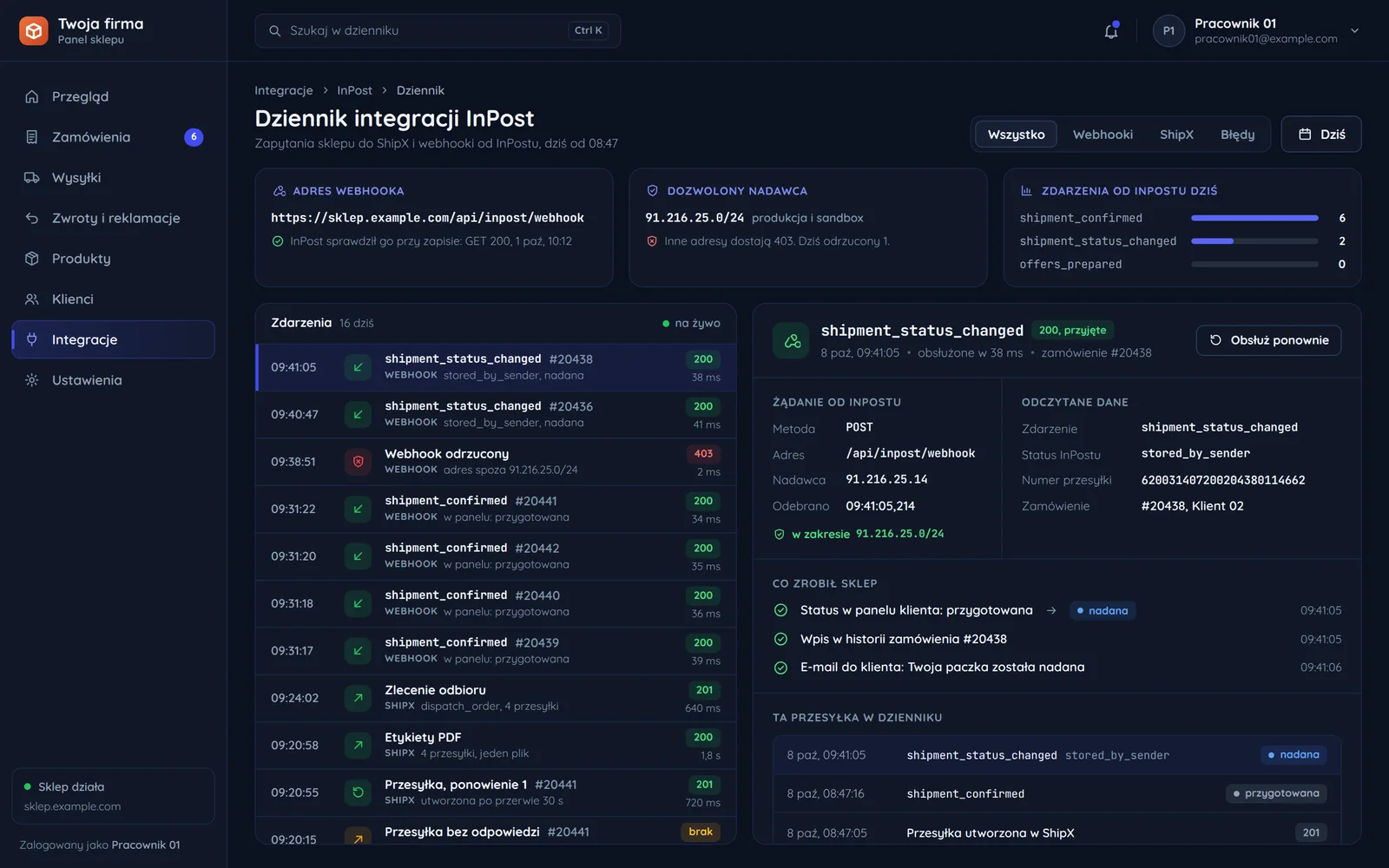Click incoming arrow icon of #20436 event
Screen dimensions: 1389x868
pyautogui.click(x=358, y=415)
